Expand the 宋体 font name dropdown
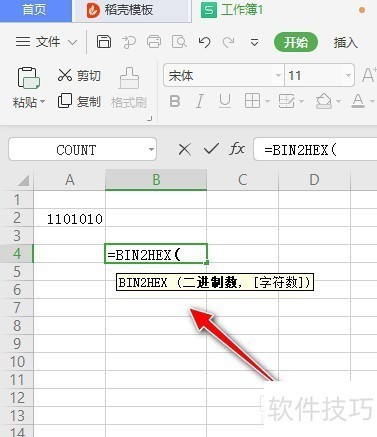 click(x=278, y=75)
